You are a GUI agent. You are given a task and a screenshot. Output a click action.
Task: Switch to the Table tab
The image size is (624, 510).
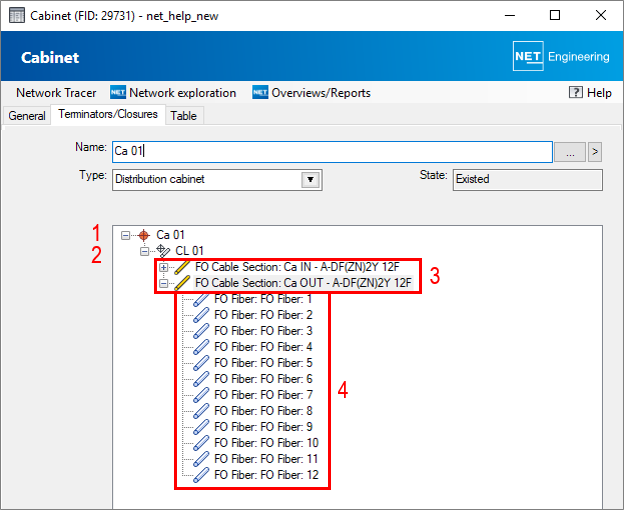point(183,116)
